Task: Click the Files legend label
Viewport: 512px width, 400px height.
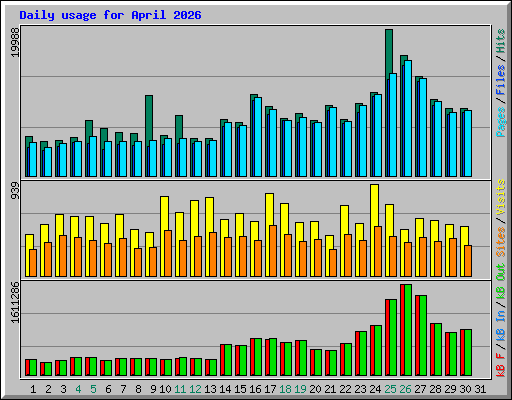Action: (x=500, y=80)
